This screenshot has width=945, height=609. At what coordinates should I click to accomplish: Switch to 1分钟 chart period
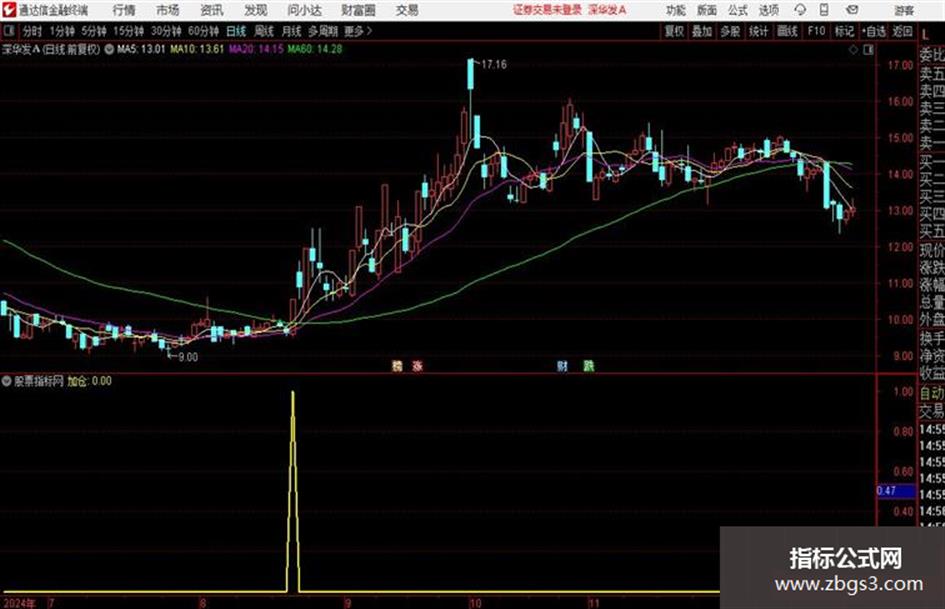point(61,31)
